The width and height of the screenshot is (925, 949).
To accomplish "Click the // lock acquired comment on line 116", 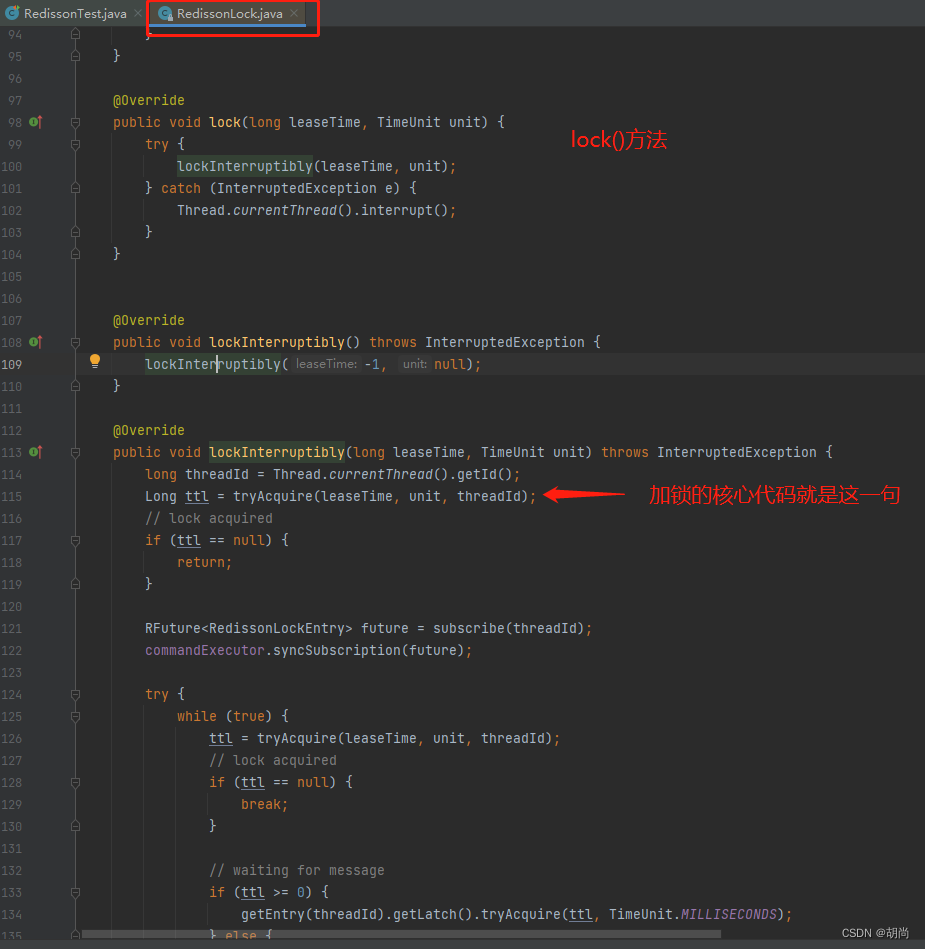I will (209, 518).
